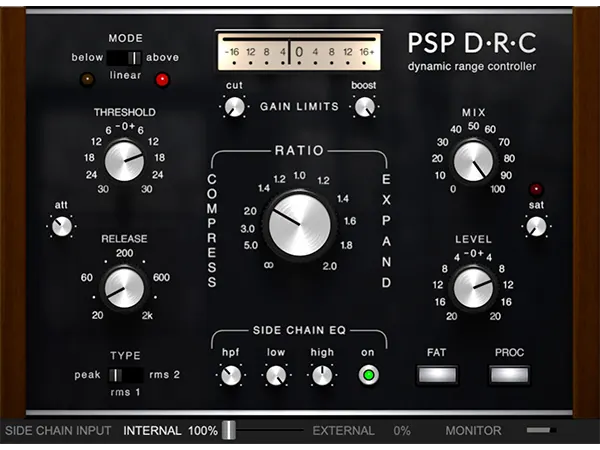
Task: Click the 'dynamic range controller' subtitle
Action: [x=472, y=67]
